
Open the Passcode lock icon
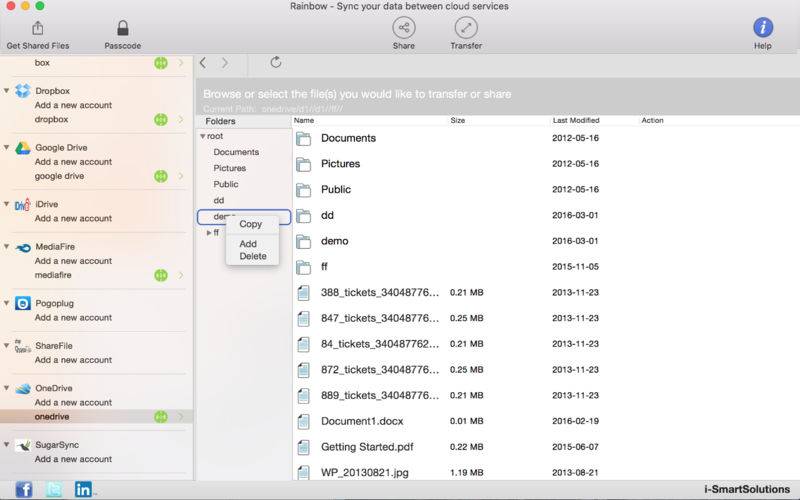point(122,28)
